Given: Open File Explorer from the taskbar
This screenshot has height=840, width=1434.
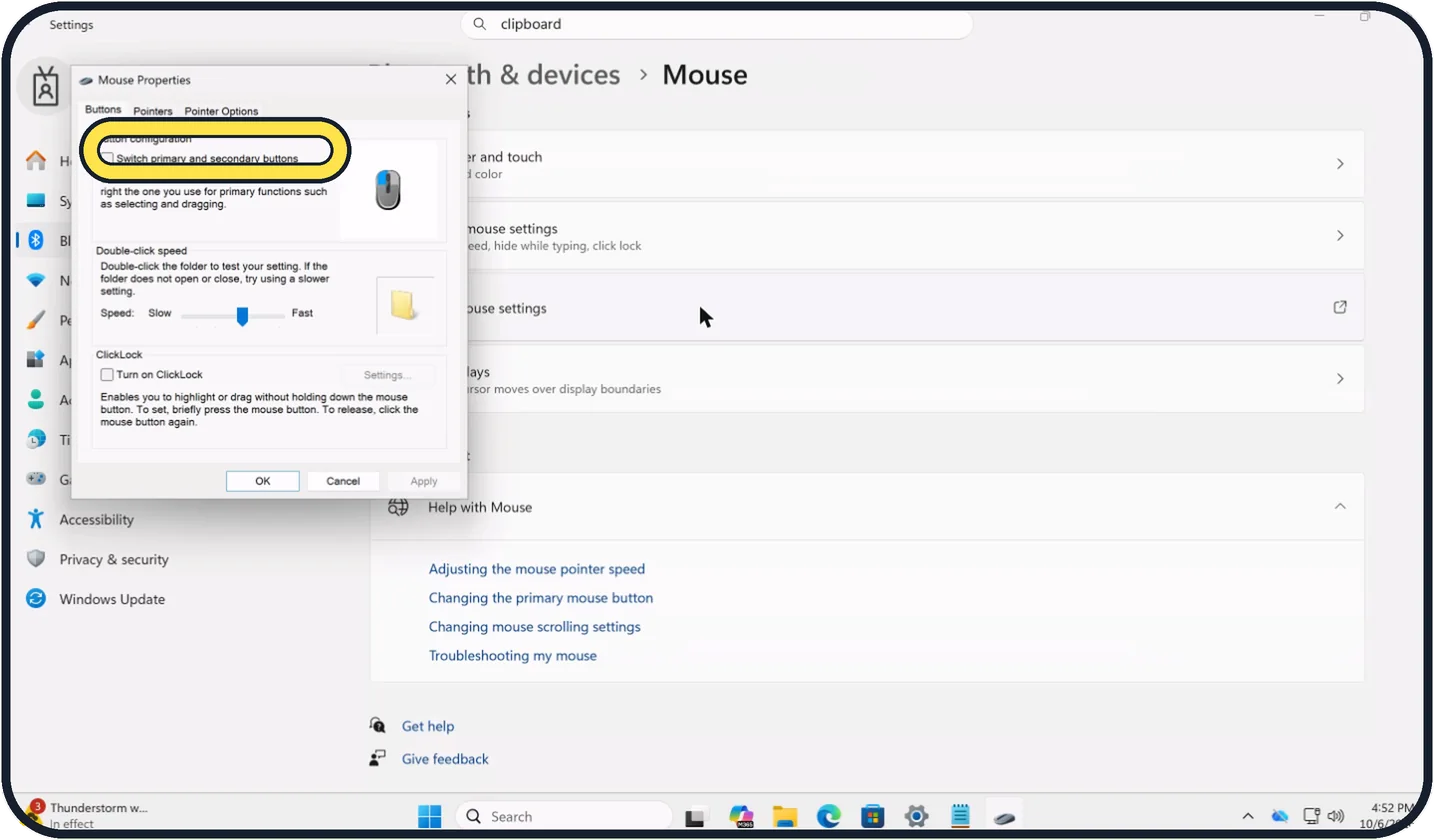Looking at the screenshot, I should point(784,816).
